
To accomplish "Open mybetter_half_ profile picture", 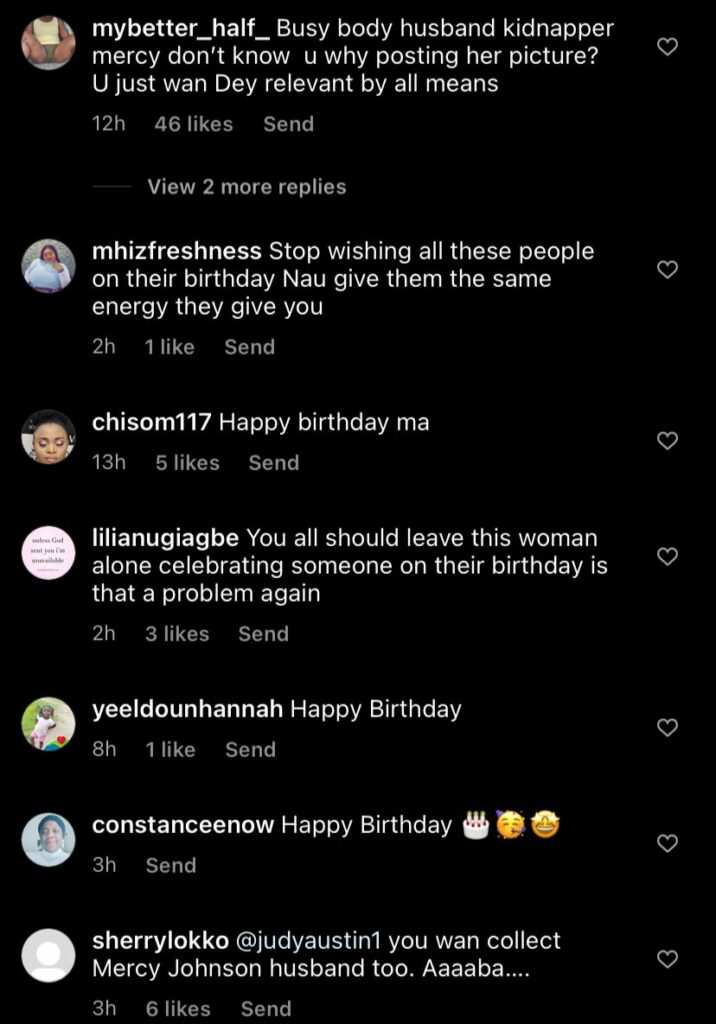I will point(48,43).
